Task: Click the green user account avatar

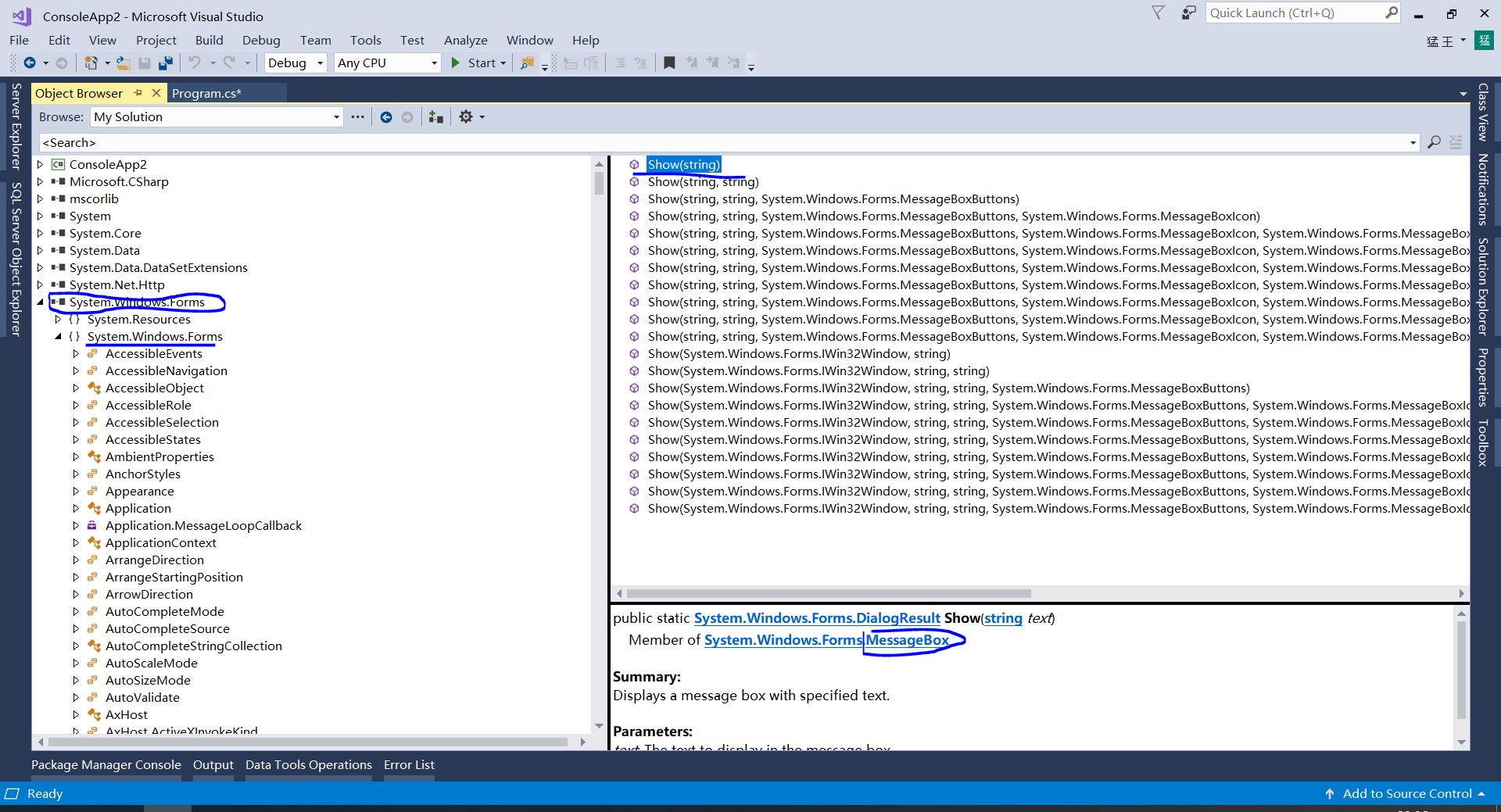Action: click(x=1484, y=41)
